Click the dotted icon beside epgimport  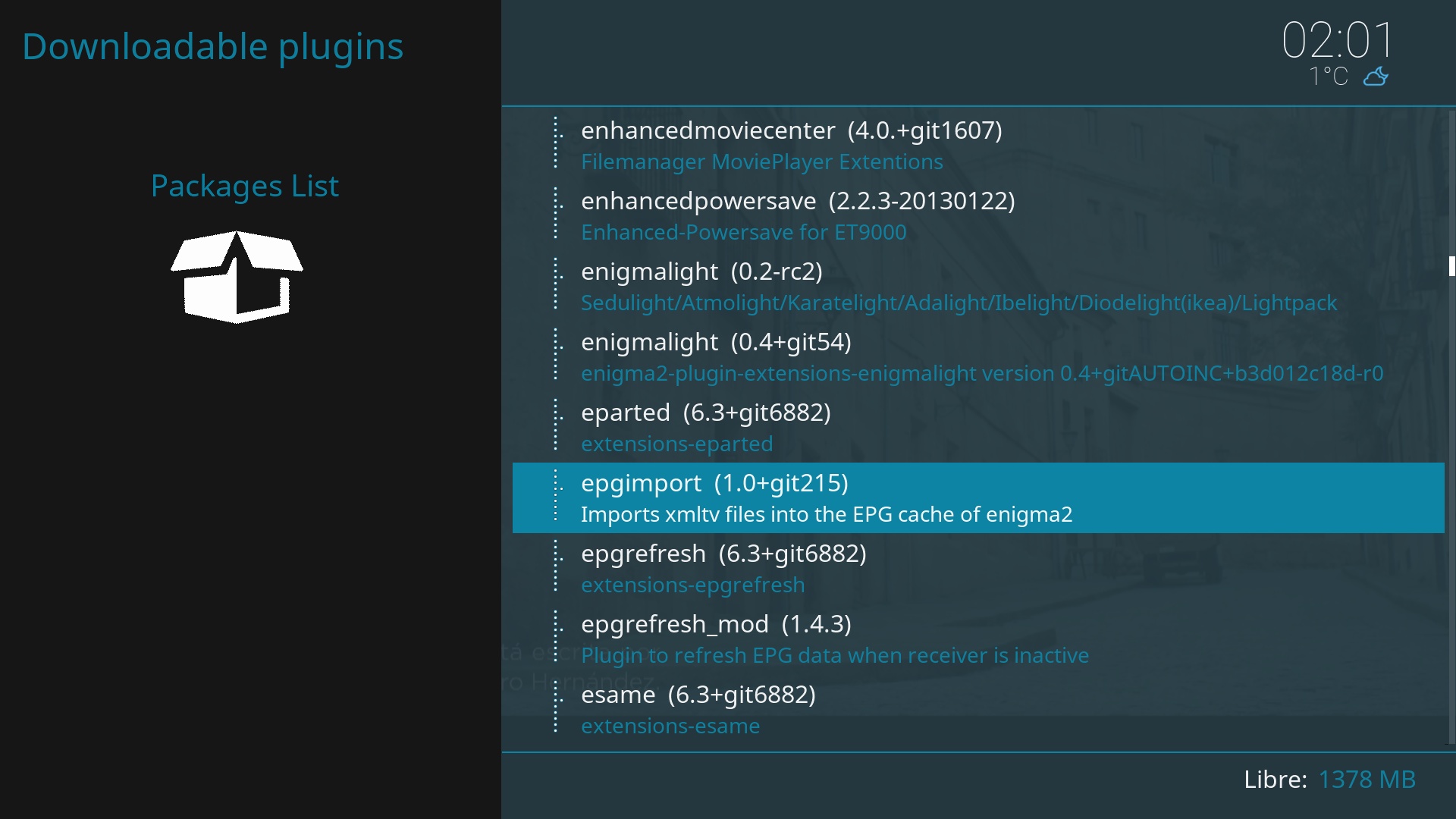pyautogui.click(x=557, y=495)
